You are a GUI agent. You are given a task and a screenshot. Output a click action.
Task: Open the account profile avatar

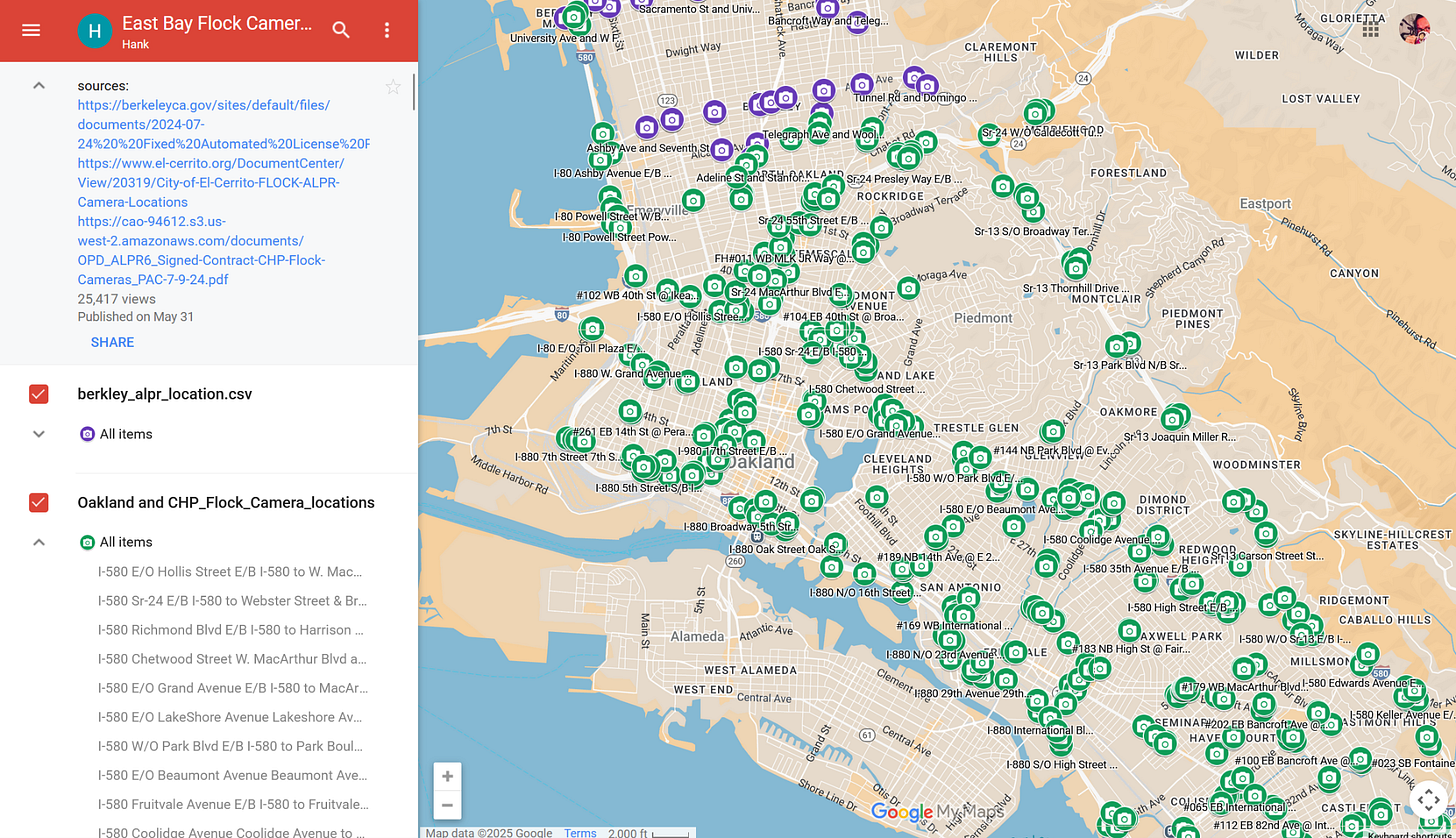point(1414,28)
